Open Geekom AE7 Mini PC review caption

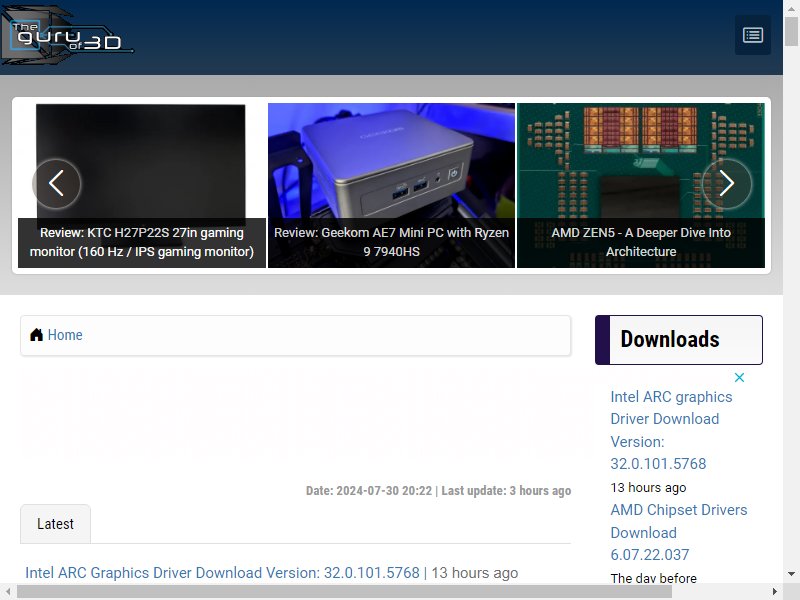pyautogui.click(x=391, y=242)
